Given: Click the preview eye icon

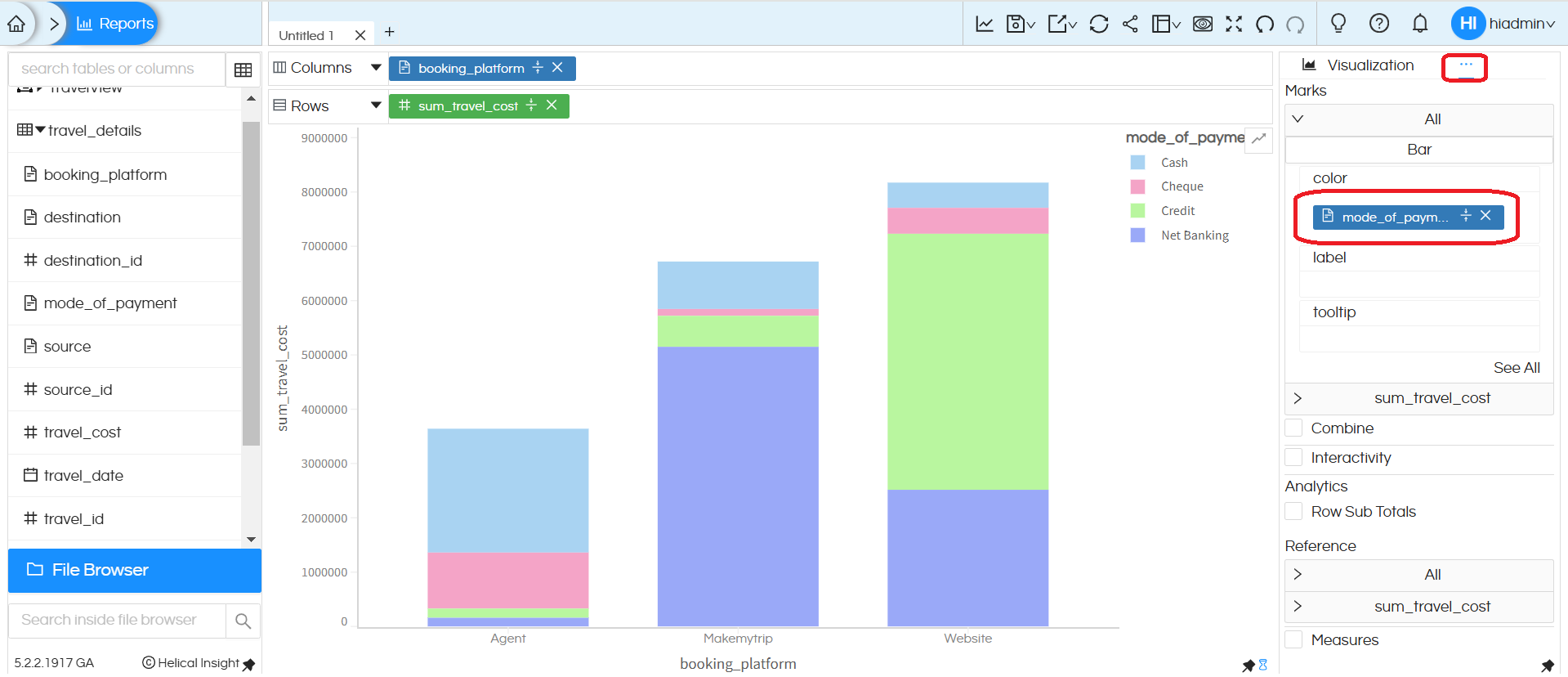Looking at the screenshot, I should tap(1203, 24).
